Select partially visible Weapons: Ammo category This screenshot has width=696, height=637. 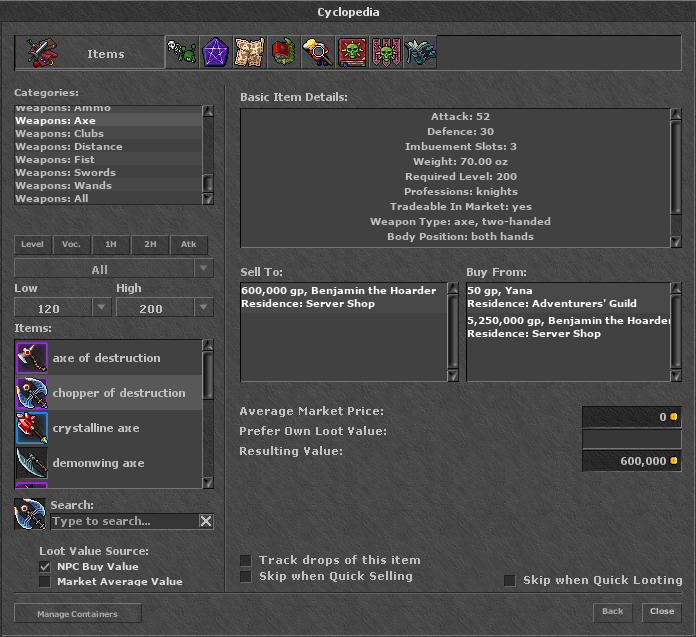point(108,109)
